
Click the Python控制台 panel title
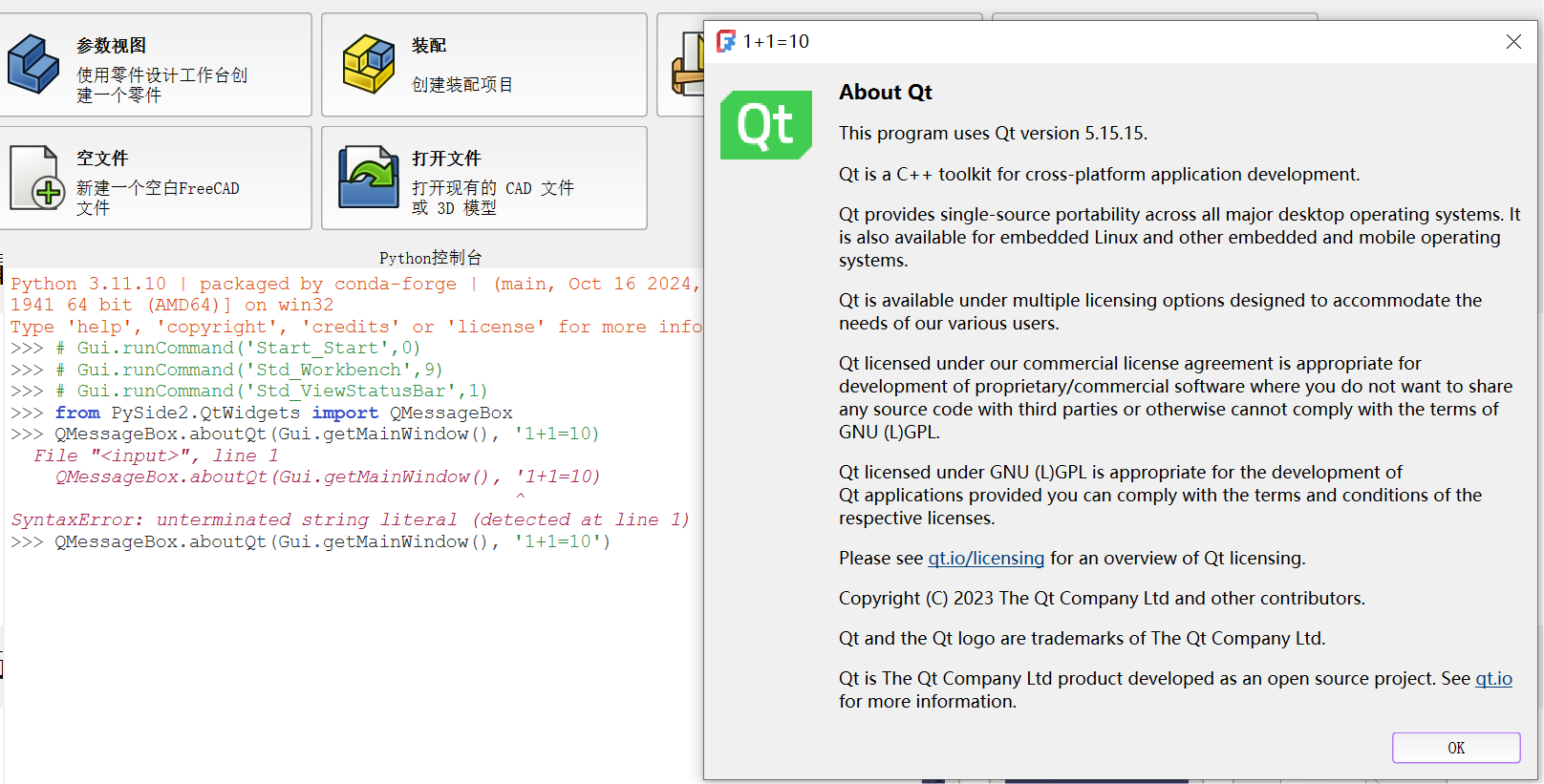point(431,258)
